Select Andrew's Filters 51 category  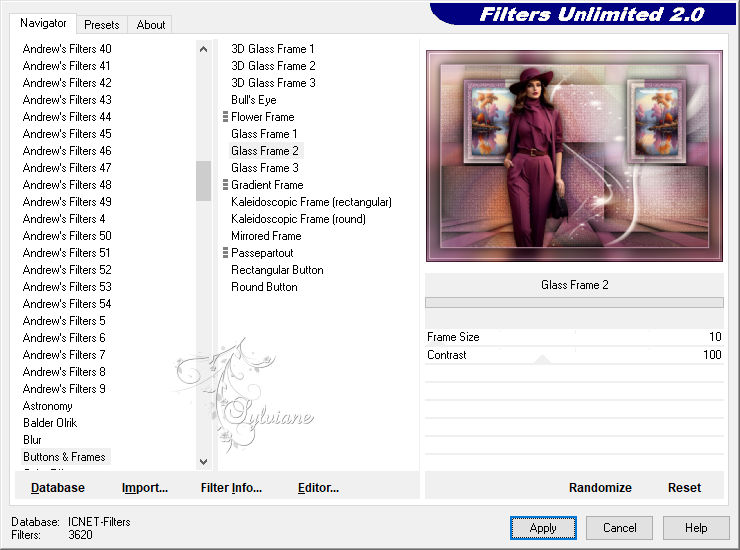click(67, 253)
